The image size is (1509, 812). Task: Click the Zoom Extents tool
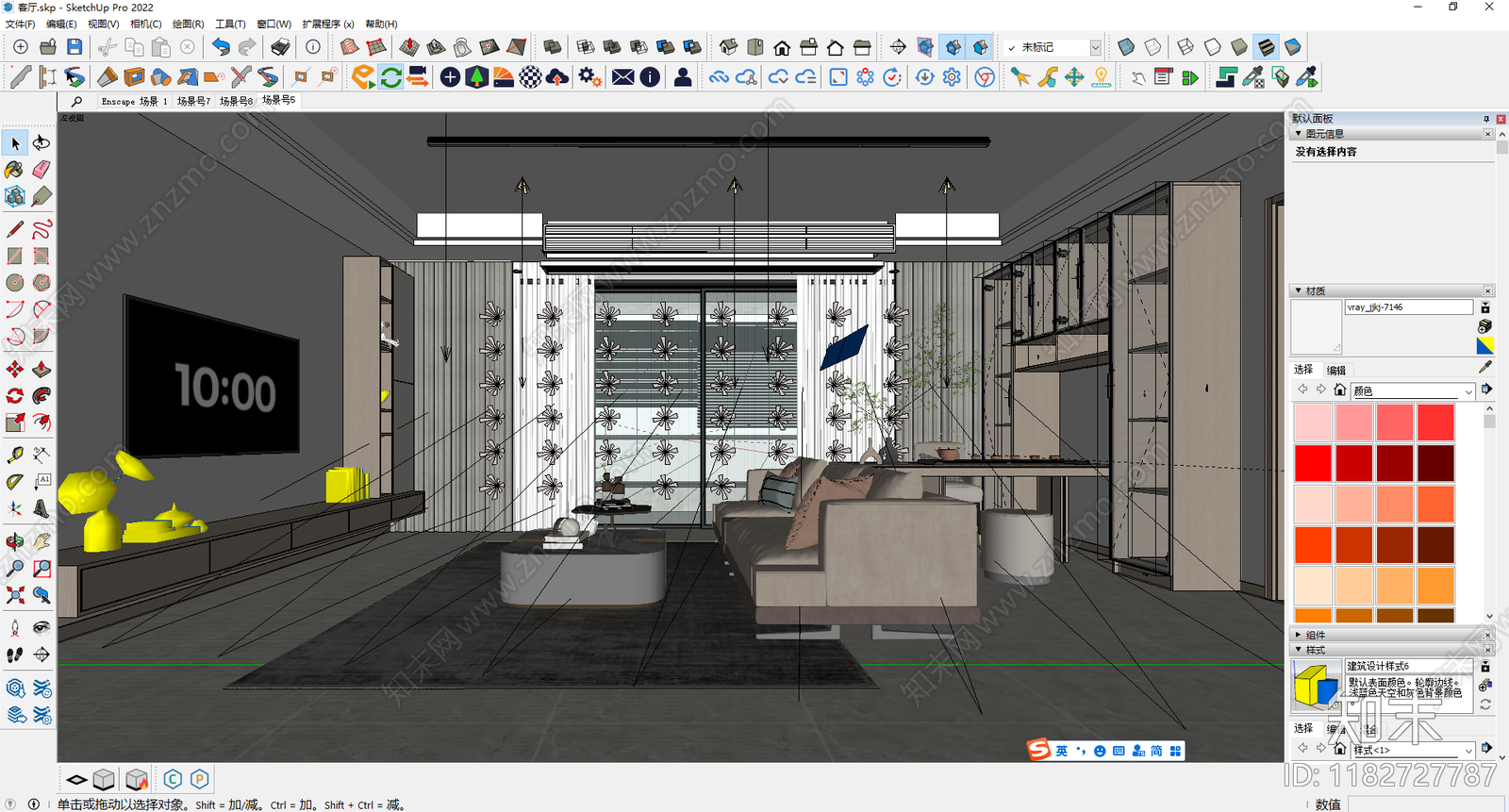click(15, 595)
